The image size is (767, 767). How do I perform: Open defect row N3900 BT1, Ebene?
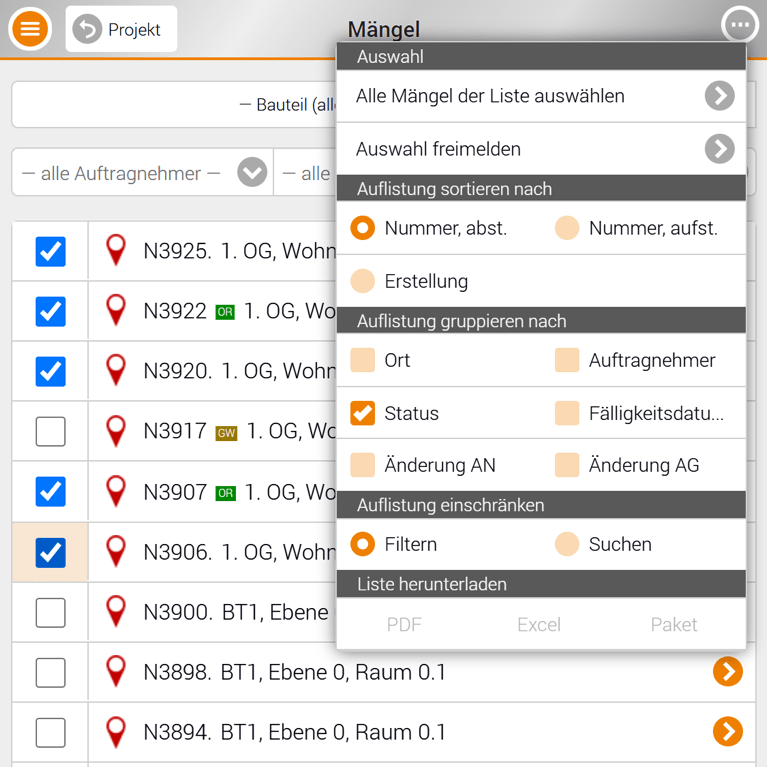tap(236, 612)
